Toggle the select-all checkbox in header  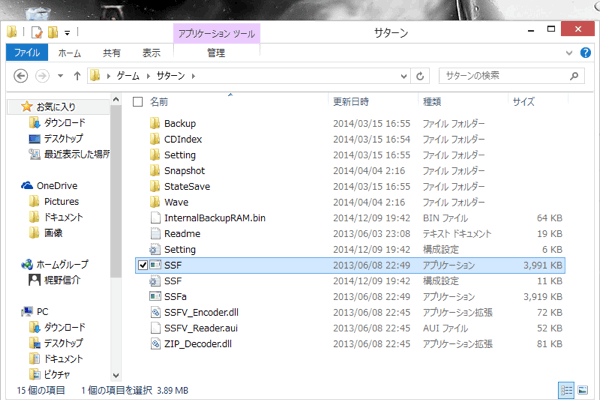tap(138, 101)
